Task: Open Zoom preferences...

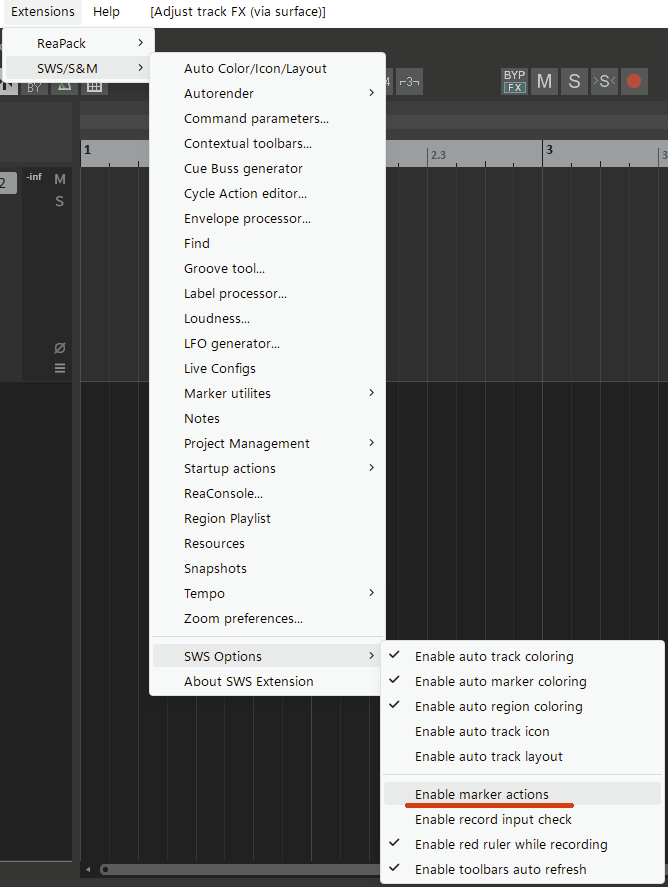Action: click(268, 618)
